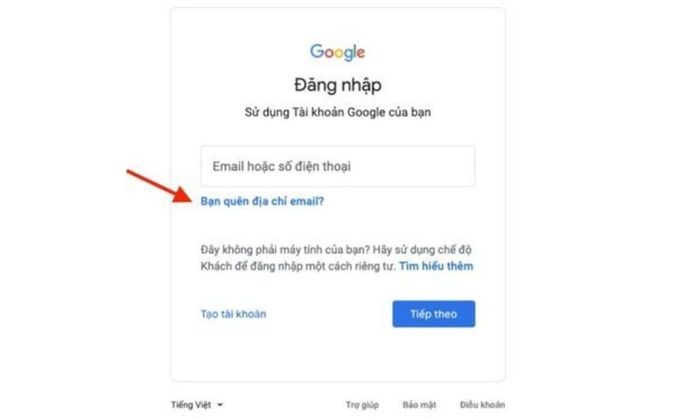This screenshot has width=700, height=420.
Task: Click the letter G of the Google logo
Action: pos(317,51)
